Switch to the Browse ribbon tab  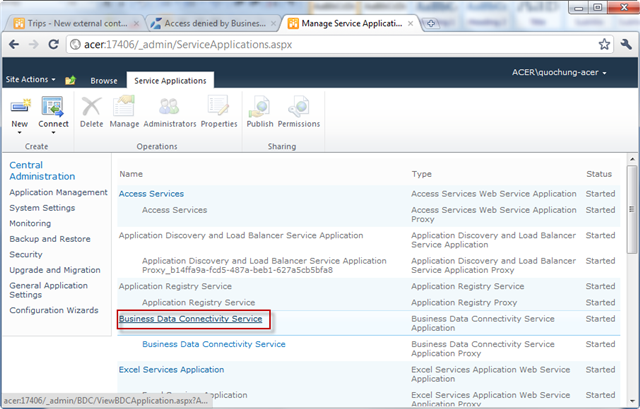(104, 81)
